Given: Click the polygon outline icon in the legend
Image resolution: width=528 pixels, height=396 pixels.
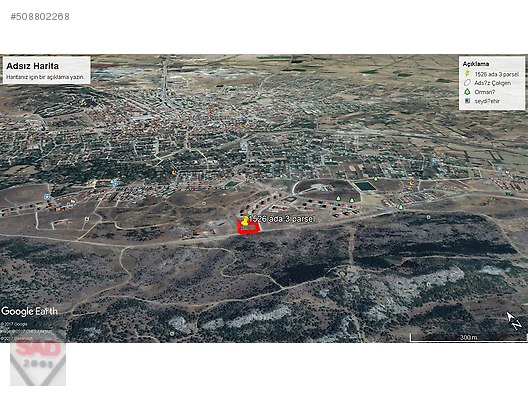Looking at the screenshot, I should coord(467,83).
